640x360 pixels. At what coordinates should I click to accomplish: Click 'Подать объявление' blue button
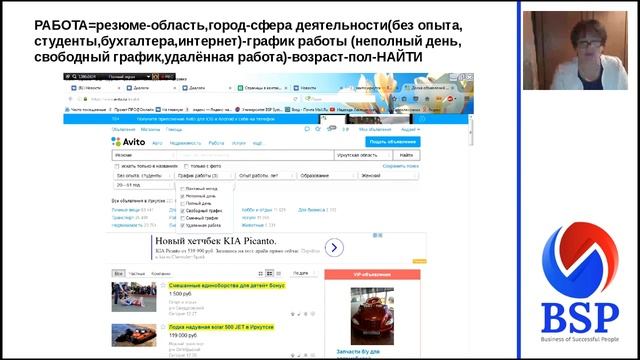pyautogui.click(x=393, y=142)
